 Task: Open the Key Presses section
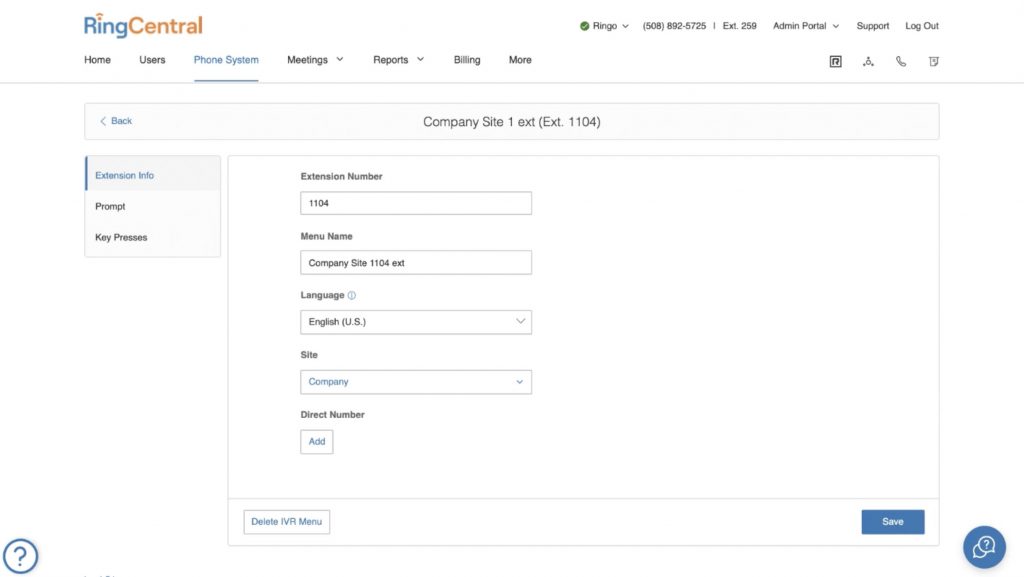point(120,237)
